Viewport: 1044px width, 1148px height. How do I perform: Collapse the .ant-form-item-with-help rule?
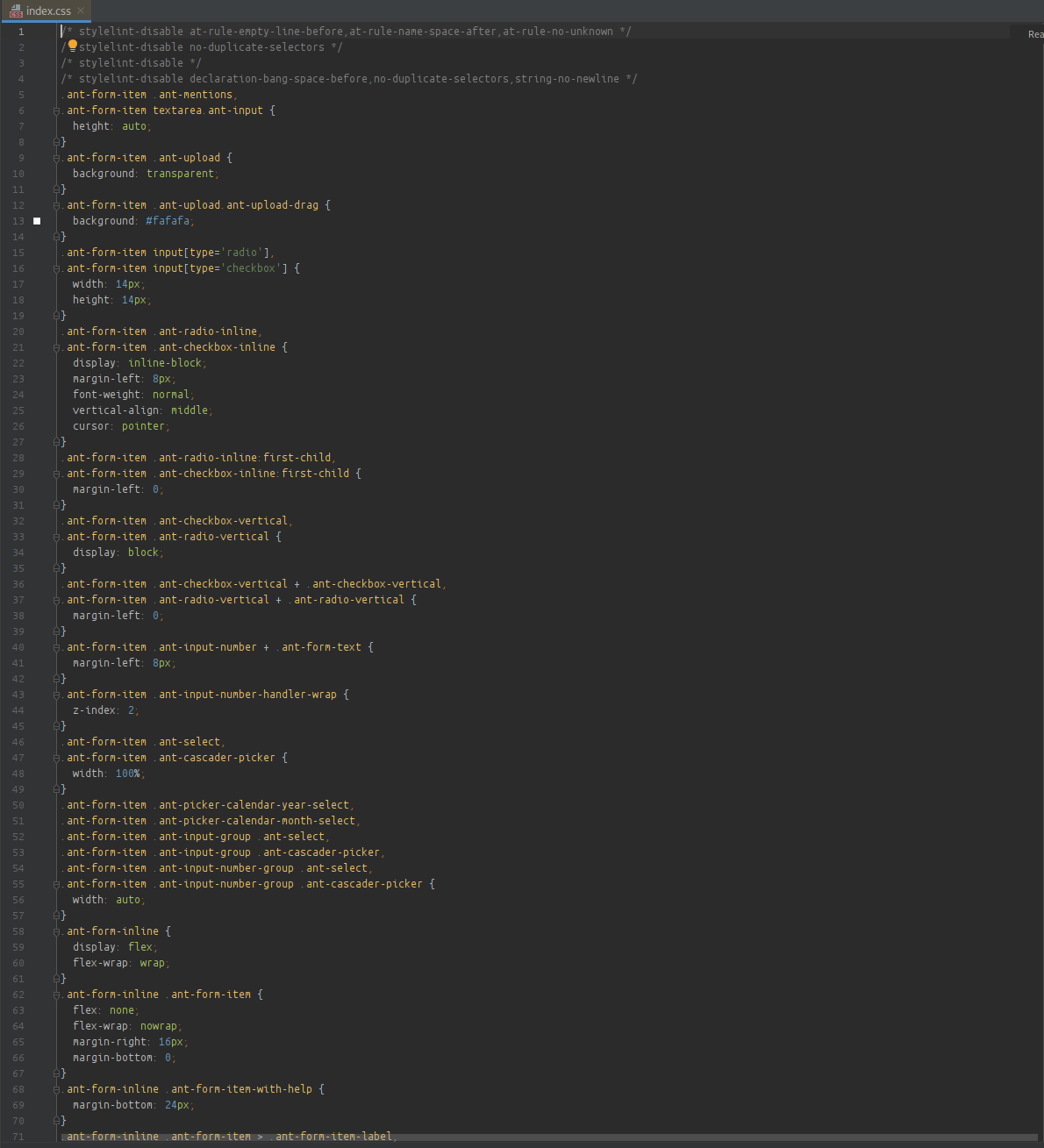click(57, 1089)
